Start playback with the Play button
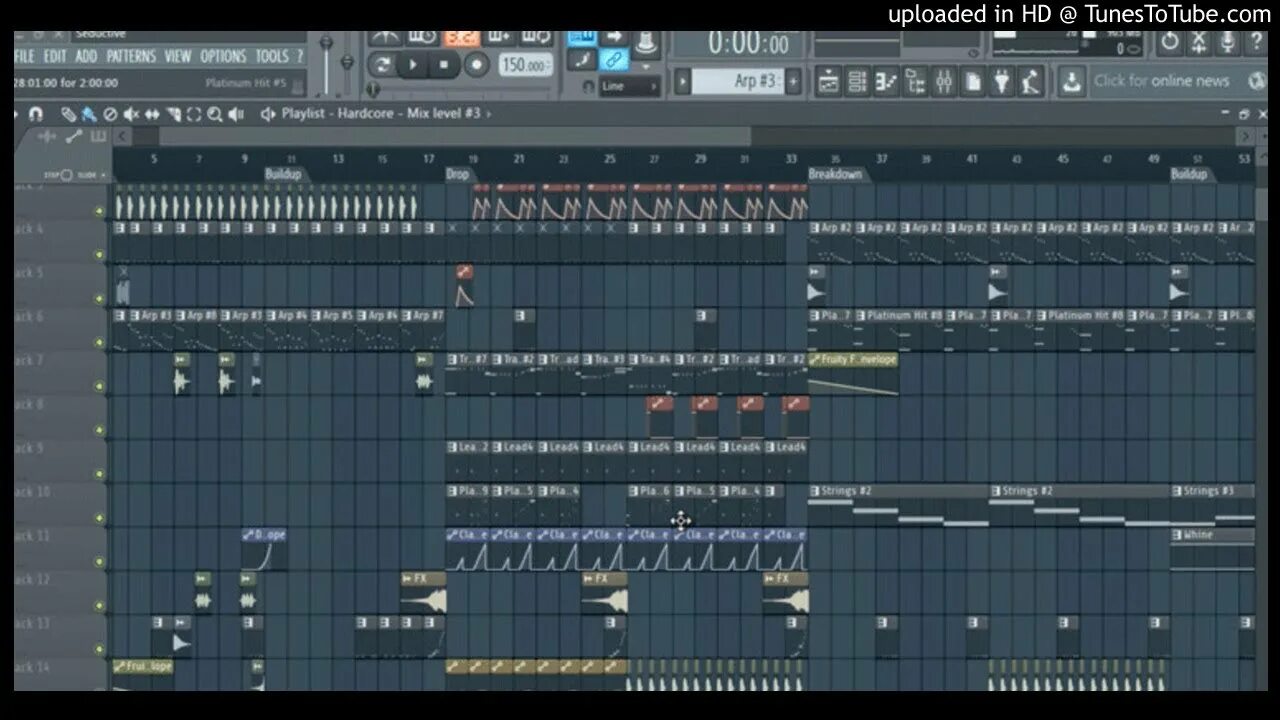The width and height of the screenshot is (1280, 720). (413, 65)
